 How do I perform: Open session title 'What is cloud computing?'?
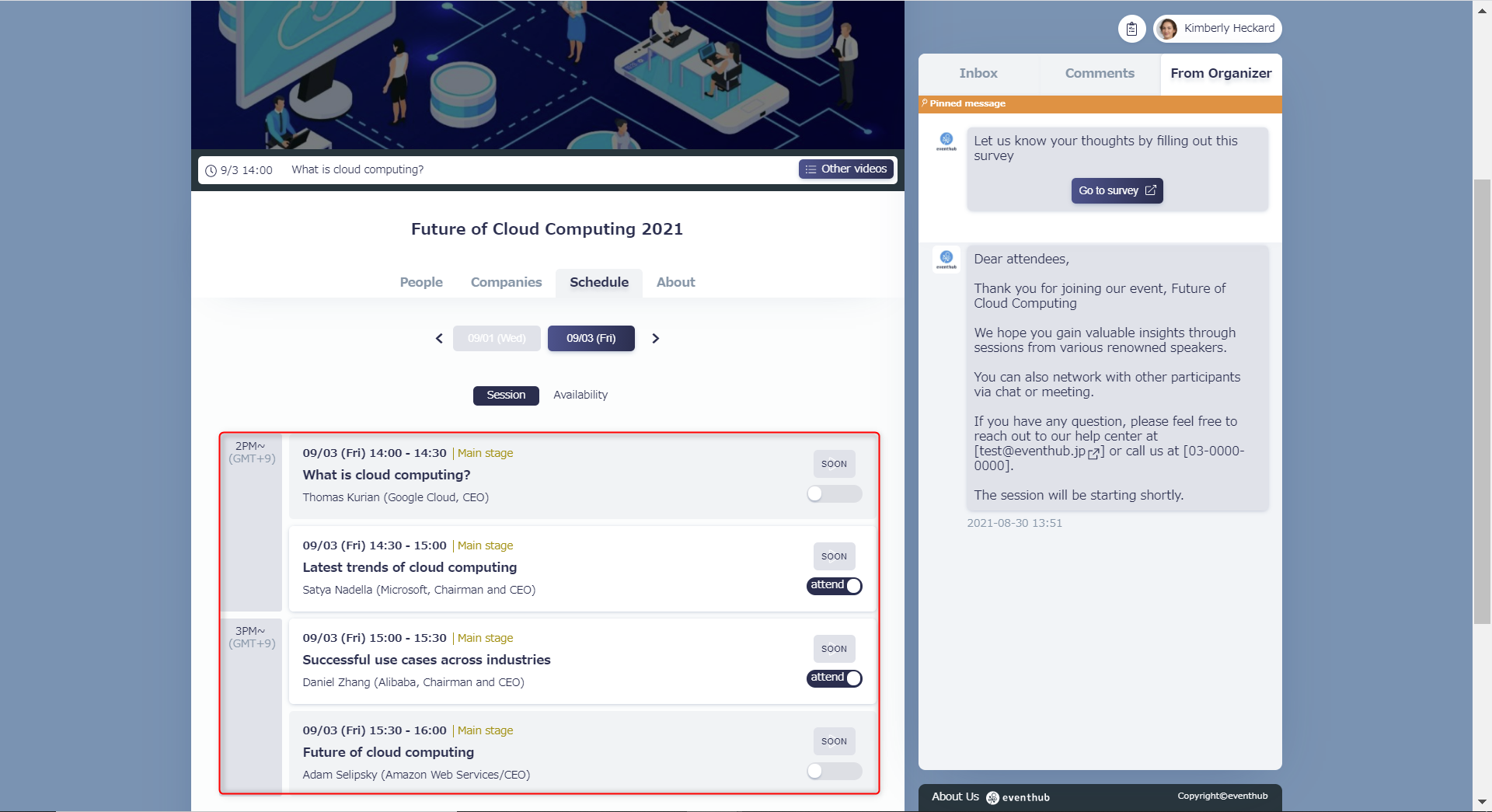386,476
